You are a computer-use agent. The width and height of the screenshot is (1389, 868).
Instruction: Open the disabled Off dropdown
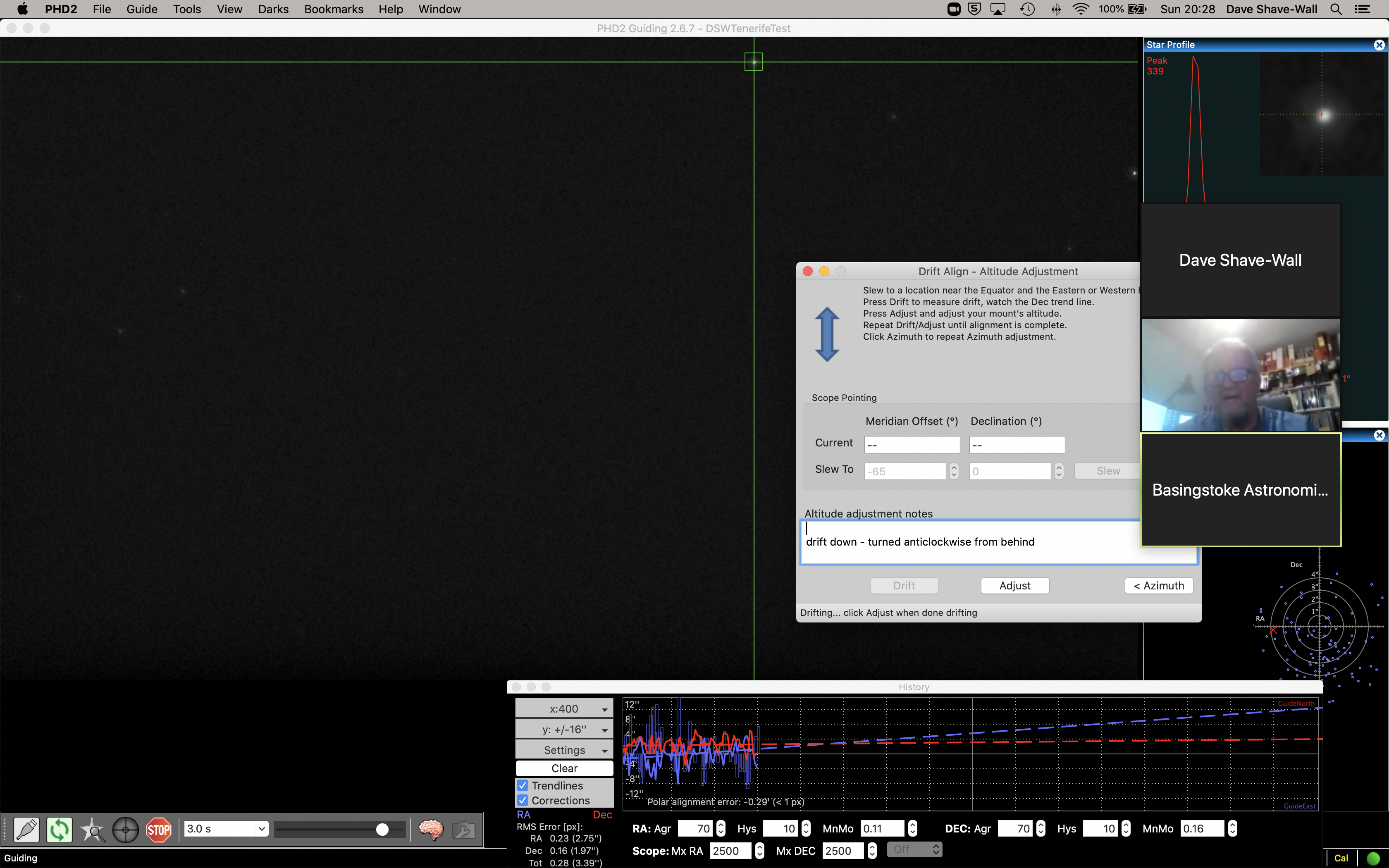tap(914, 850)
